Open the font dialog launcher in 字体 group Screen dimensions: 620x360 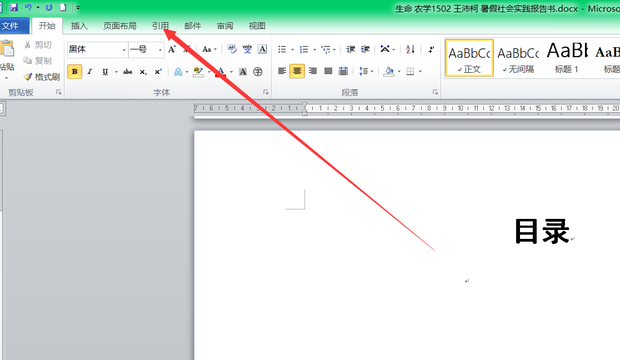pos(266,92)
